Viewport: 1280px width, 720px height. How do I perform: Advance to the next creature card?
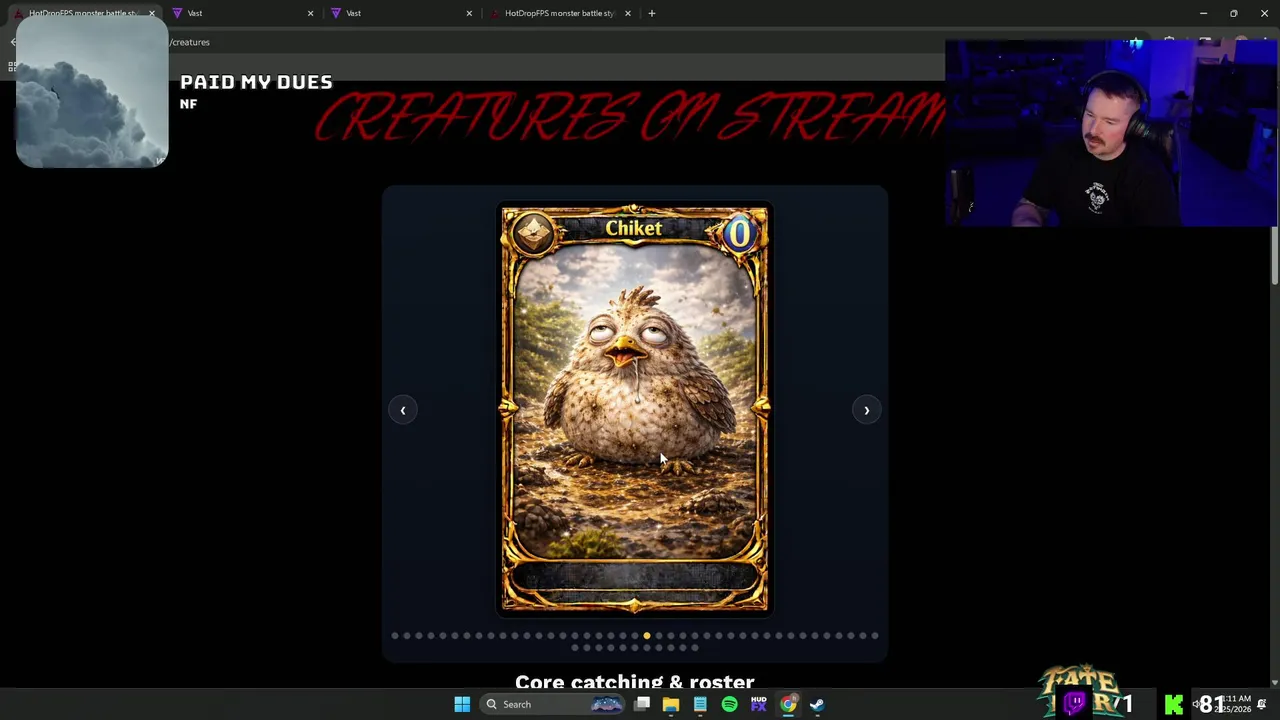866,410
